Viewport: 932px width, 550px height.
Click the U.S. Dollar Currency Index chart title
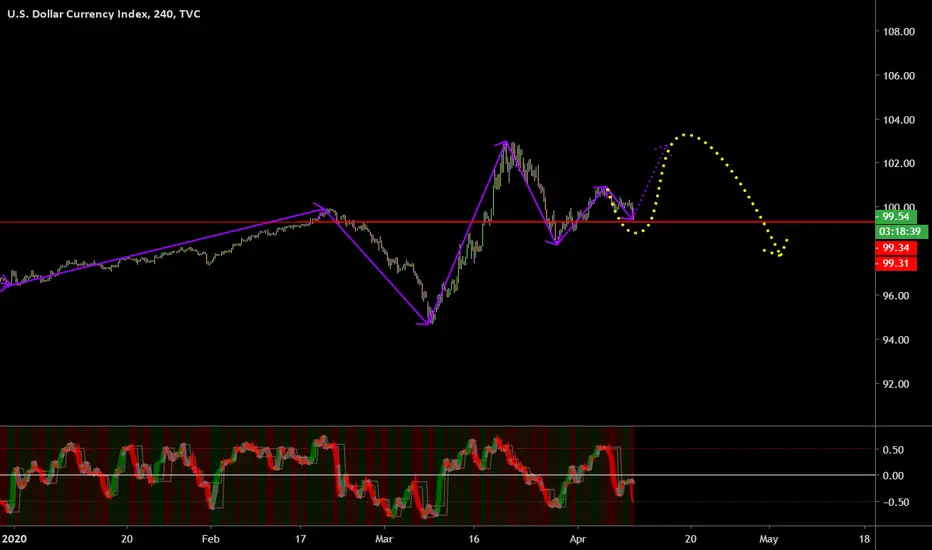click(103, 14)
